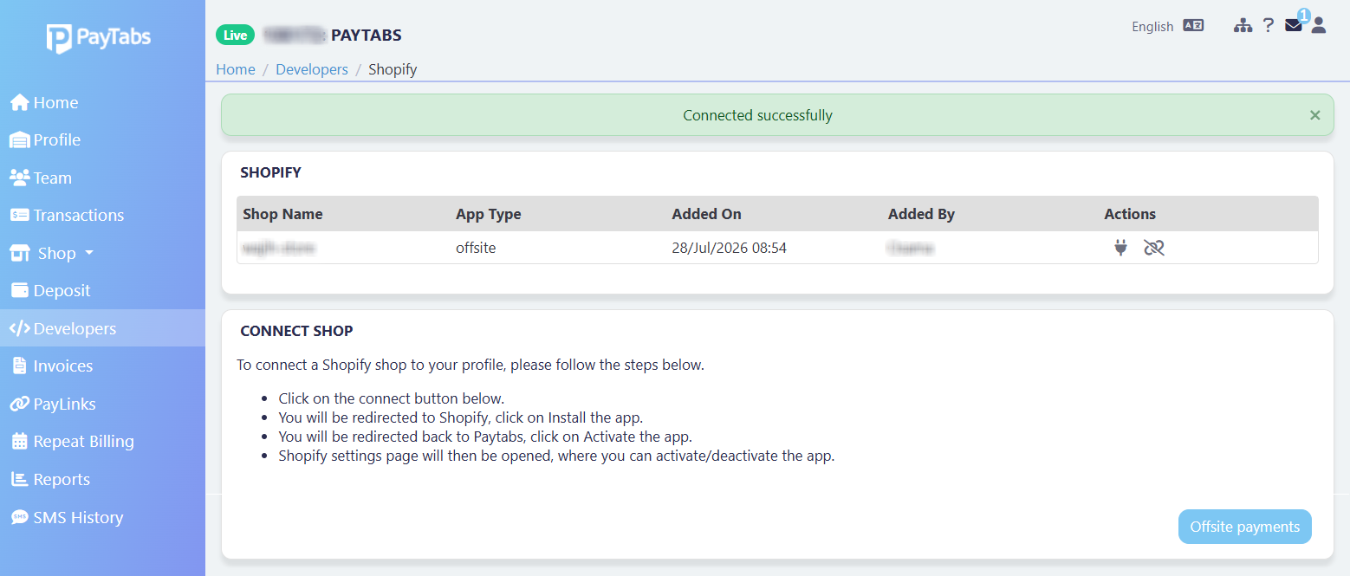Screen dimensions: 1350x576
Task: Click the unlink broken chain action icon
Action: coord(1154,248)
